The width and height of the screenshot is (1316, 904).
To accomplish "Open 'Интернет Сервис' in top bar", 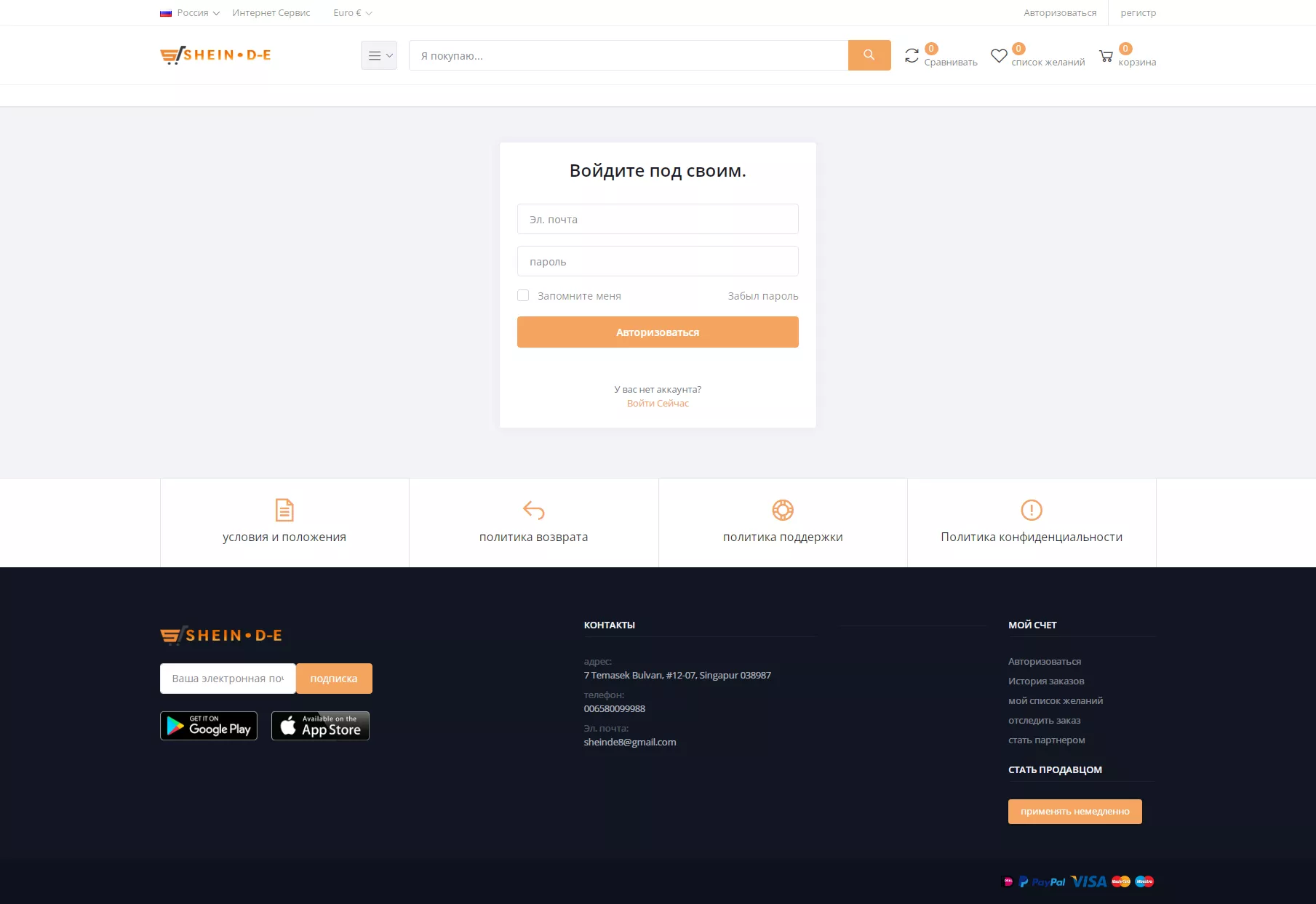I will tap(271, 13).
